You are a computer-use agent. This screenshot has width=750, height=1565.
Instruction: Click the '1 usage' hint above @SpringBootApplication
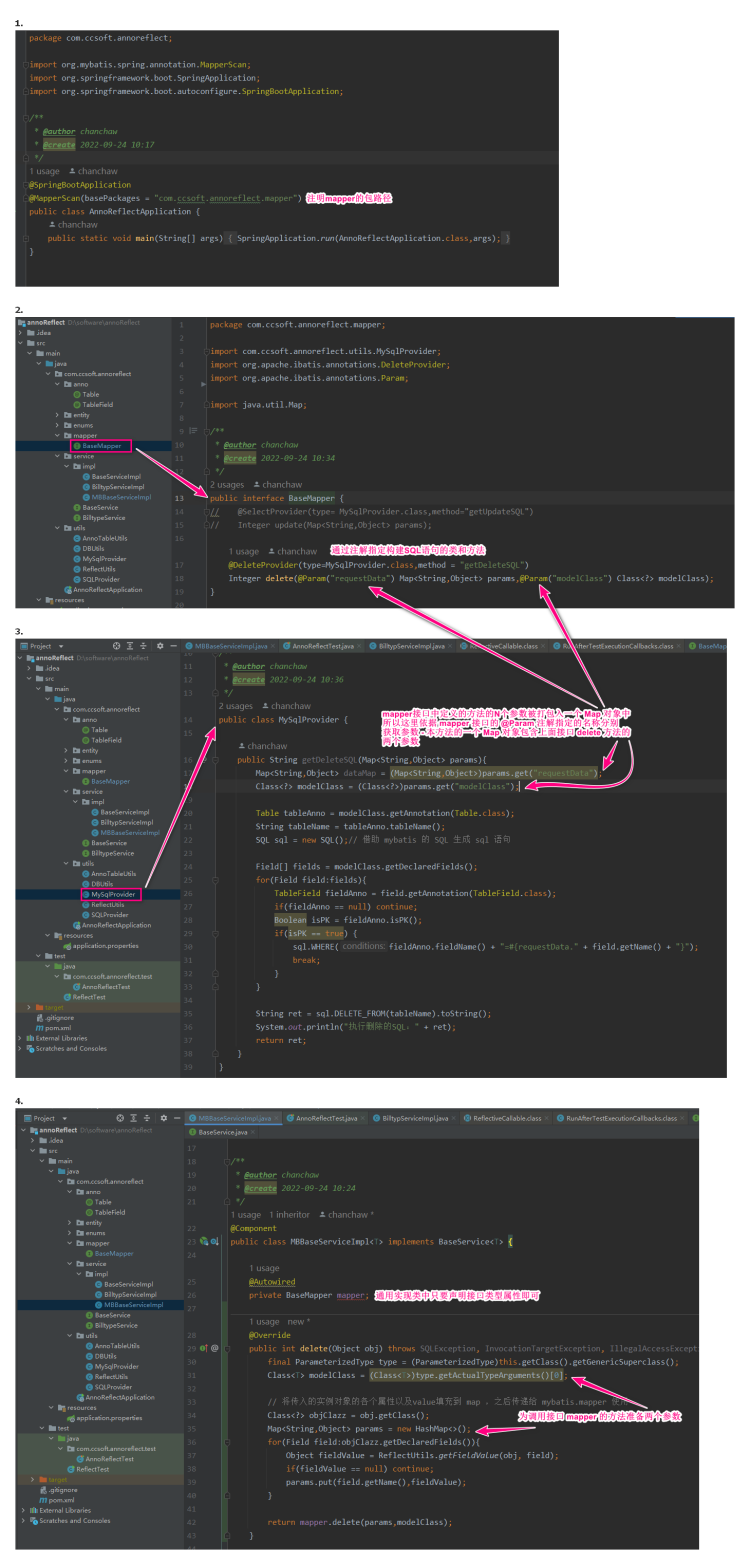pos(44,171)
